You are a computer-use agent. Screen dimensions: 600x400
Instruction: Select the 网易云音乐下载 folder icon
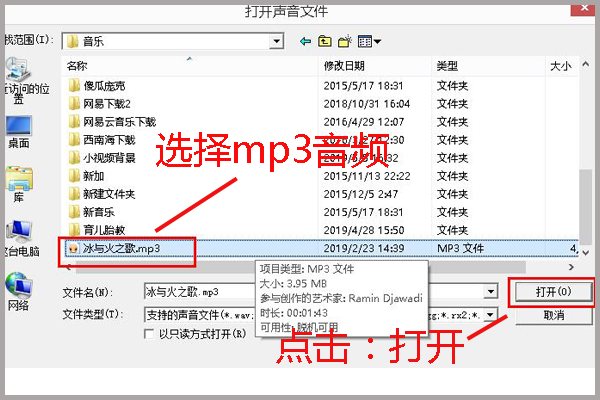click(x=74, y=121)
